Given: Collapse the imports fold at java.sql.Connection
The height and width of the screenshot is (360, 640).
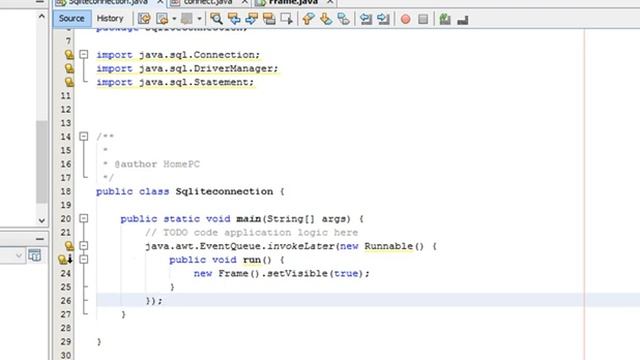Looking at the screenshot, I should coord(84,54).
